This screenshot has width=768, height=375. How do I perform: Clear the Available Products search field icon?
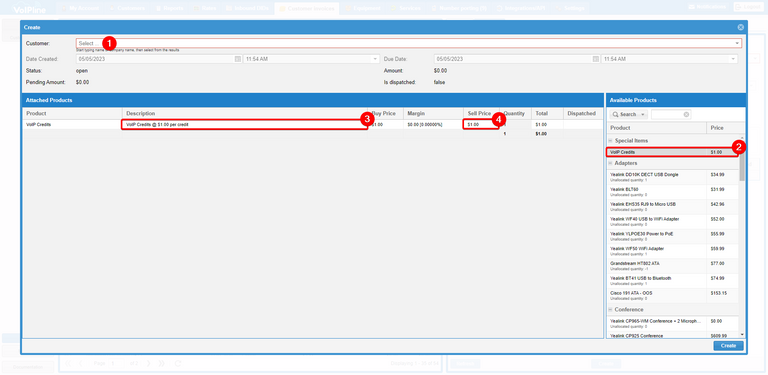point(687,114)
